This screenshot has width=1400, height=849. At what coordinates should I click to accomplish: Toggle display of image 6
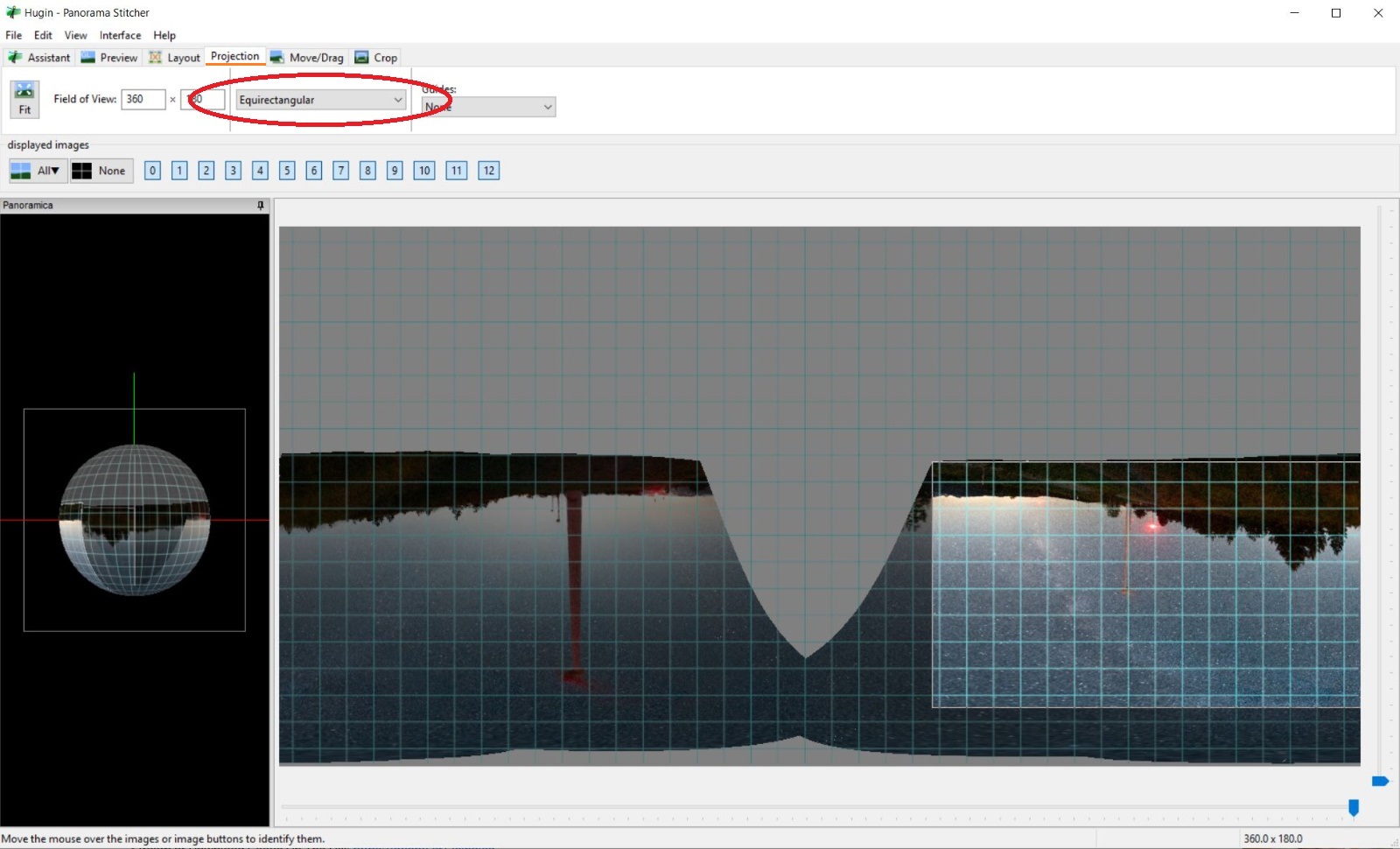314,171
